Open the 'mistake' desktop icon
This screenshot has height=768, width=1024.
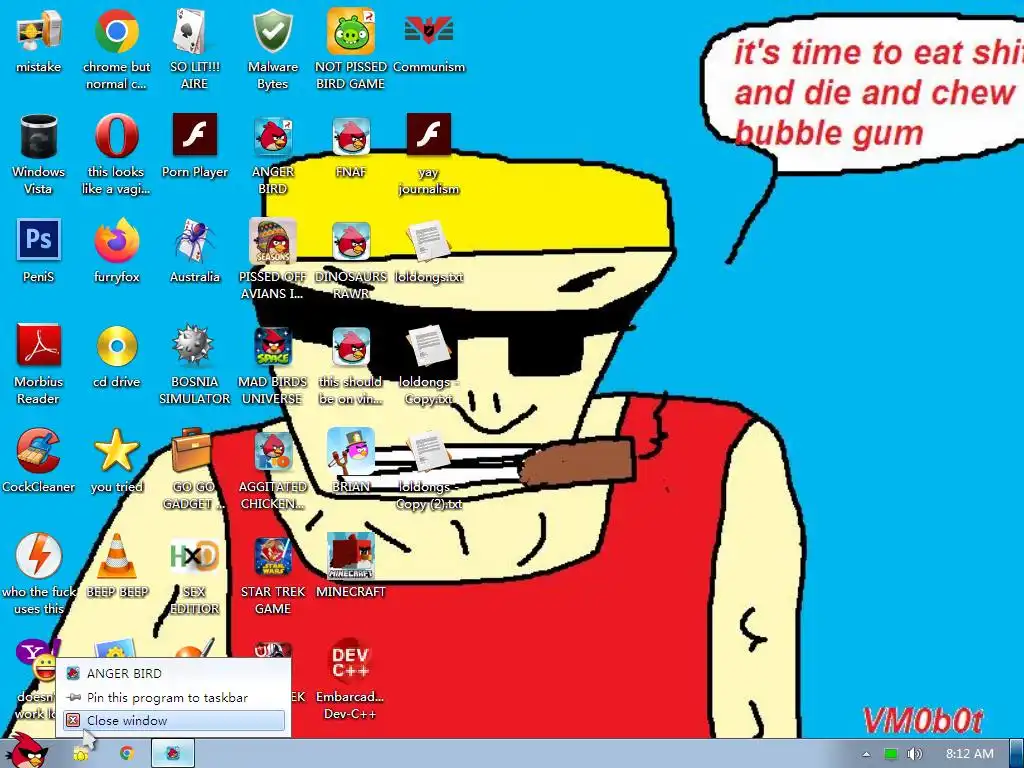(x=39, y=40)
